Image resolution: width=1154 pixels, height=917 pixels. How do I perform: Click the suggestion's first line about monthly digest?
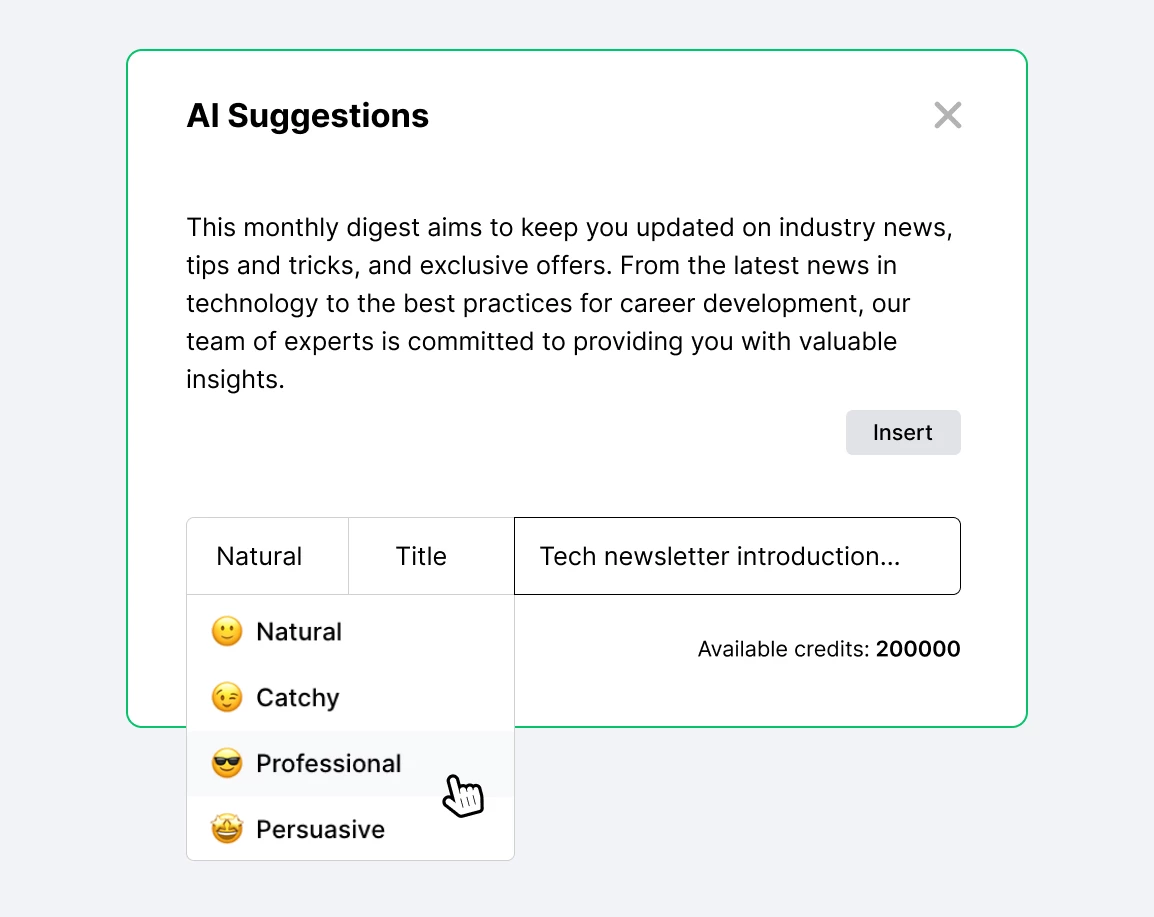point(569,228)
